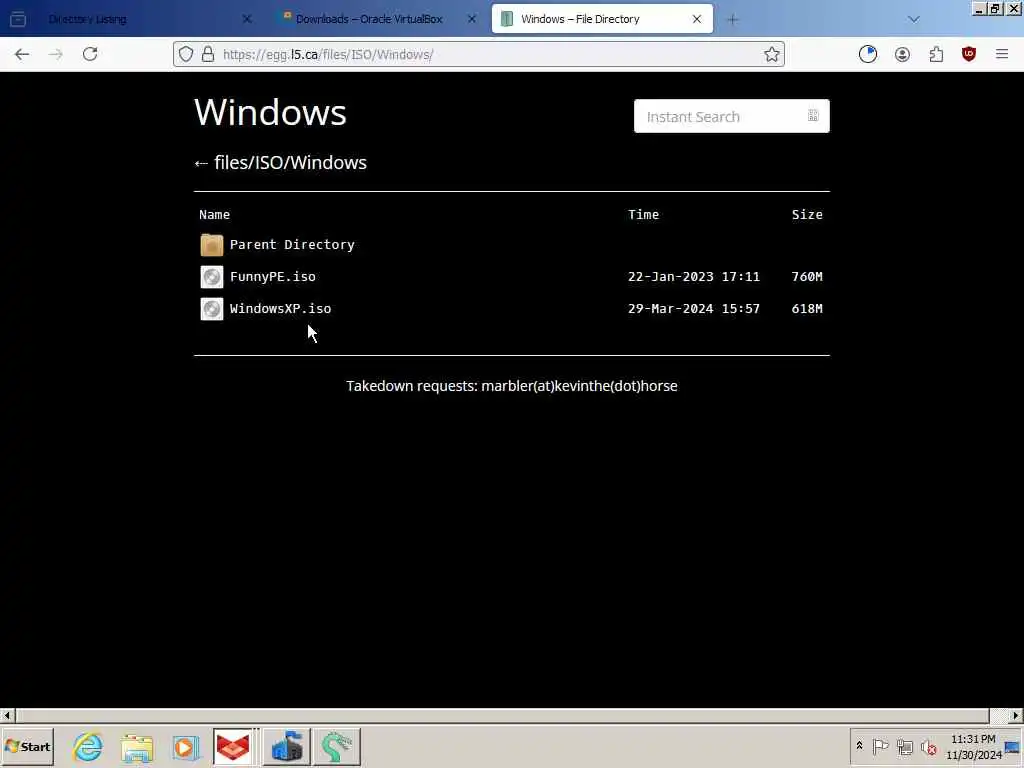The image size is (1024, 768).
Task: Open the Parent Directory link
Action: coord(292,244)
